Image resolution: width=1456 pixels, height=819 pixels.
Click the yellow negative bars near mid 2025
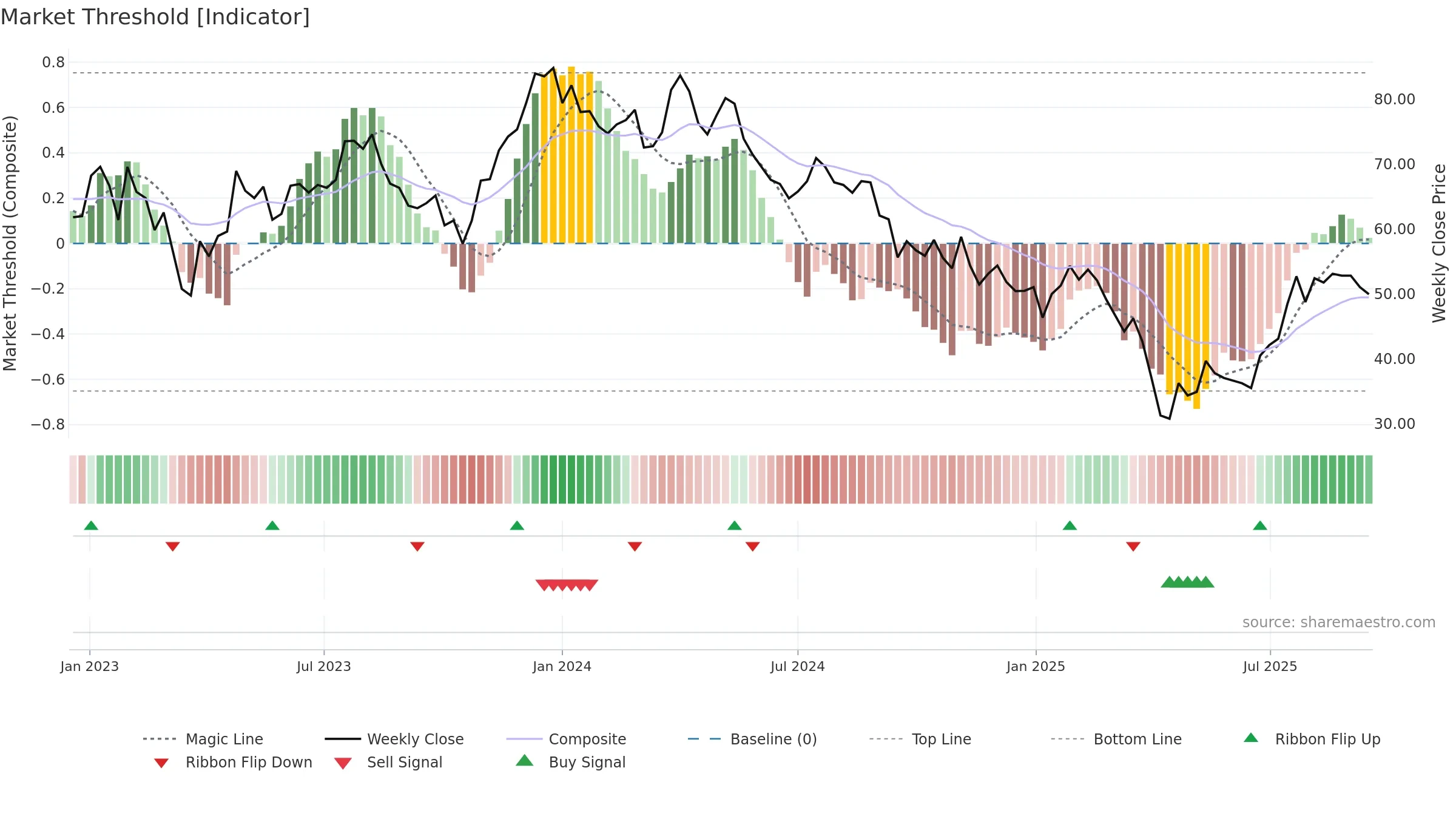(x=1187, y=326)
